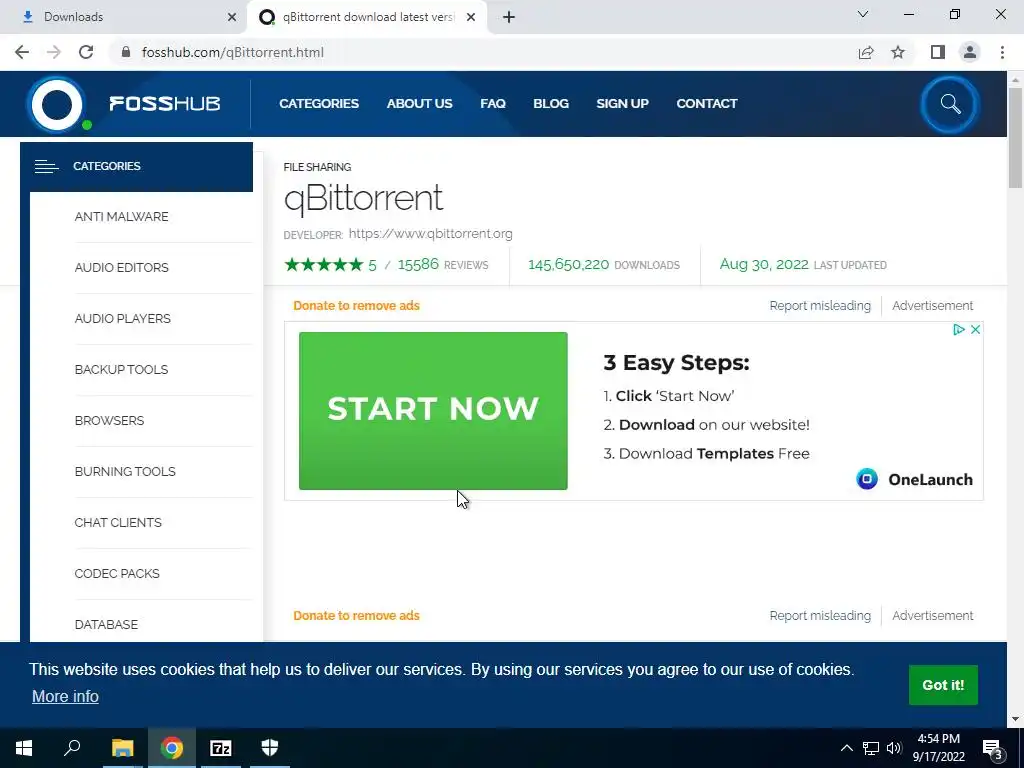Image resolution: width=1024 pixels, height=768 pixels.
Task: Show hidden tray icons chevron
Action: tap(846, 748)
